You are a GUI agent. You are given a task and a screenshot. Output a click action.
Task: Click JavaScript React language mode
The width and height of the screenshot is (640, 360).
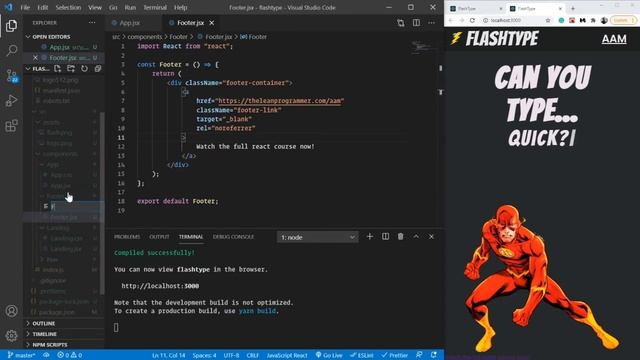tap(287, 355)
